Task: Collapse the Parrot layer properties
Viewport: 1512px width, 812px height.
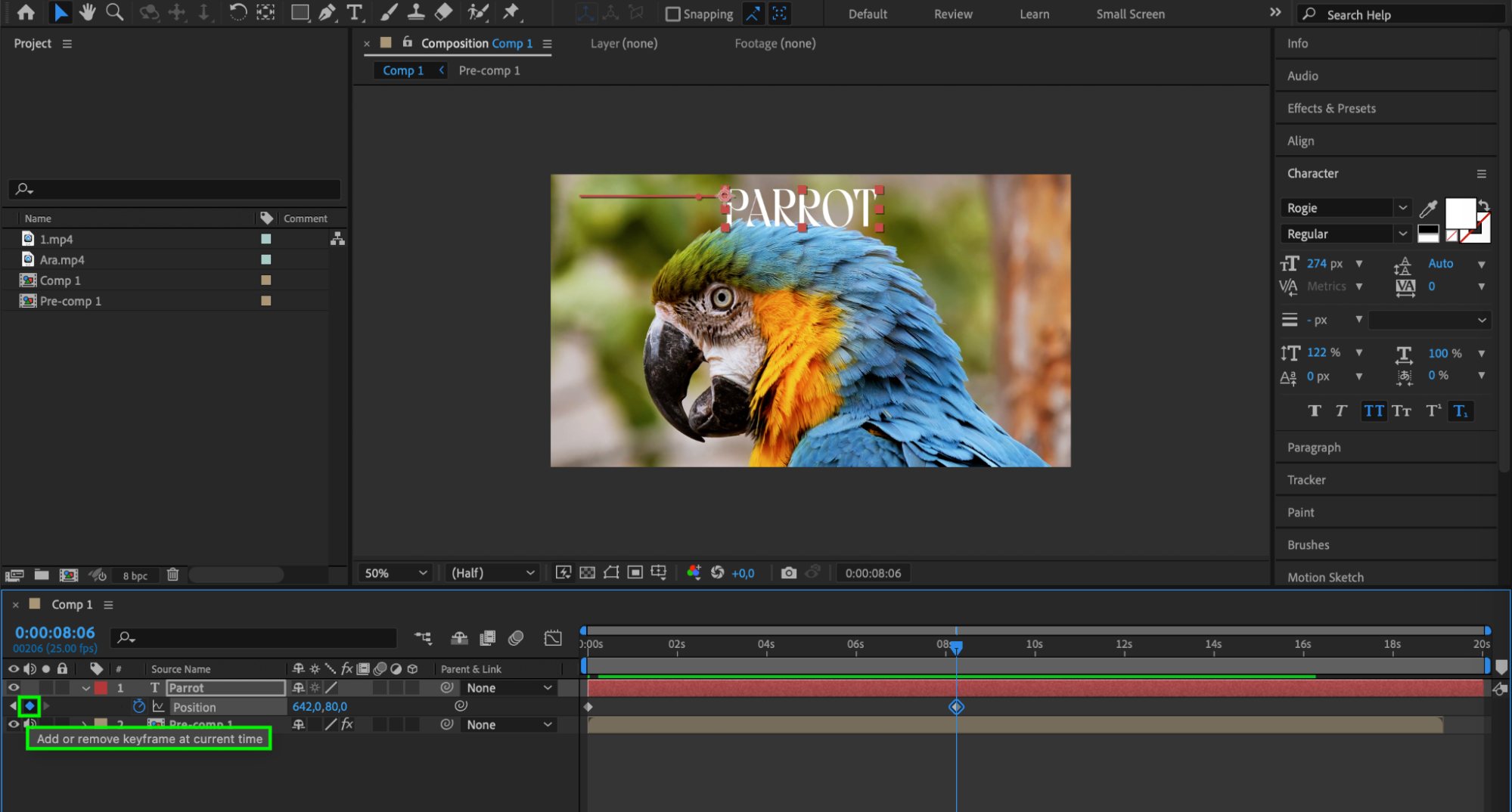Action: [85, 689]
